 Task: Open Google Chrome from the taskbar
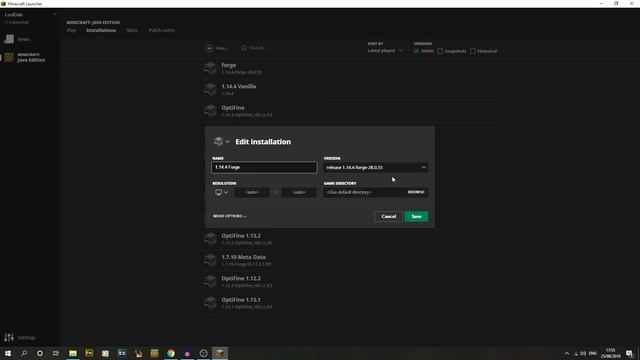[x=171, y=353]
